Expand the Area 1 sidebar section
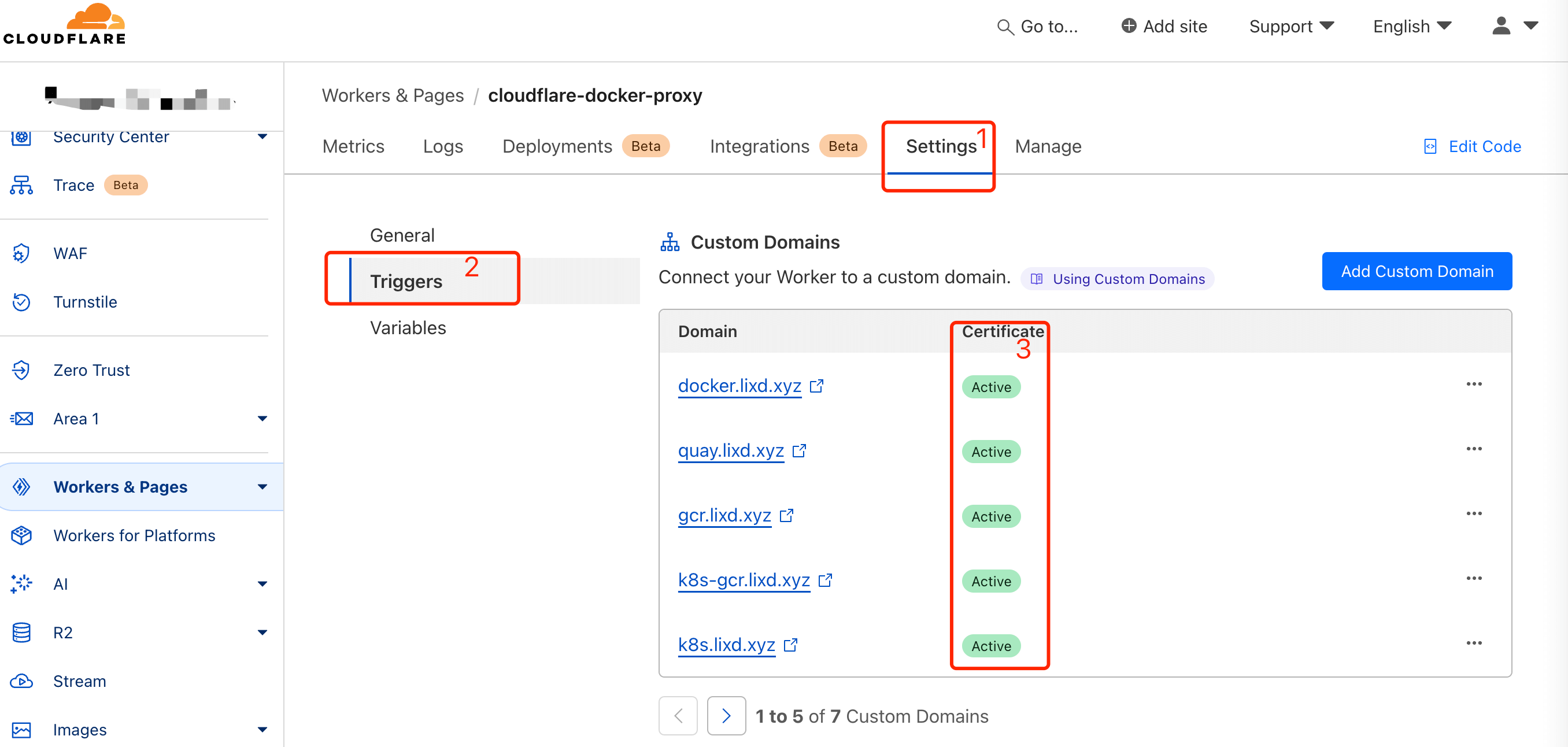This screenshot has width=1568, height=747. pyautogui.click(x=262, y=419)
